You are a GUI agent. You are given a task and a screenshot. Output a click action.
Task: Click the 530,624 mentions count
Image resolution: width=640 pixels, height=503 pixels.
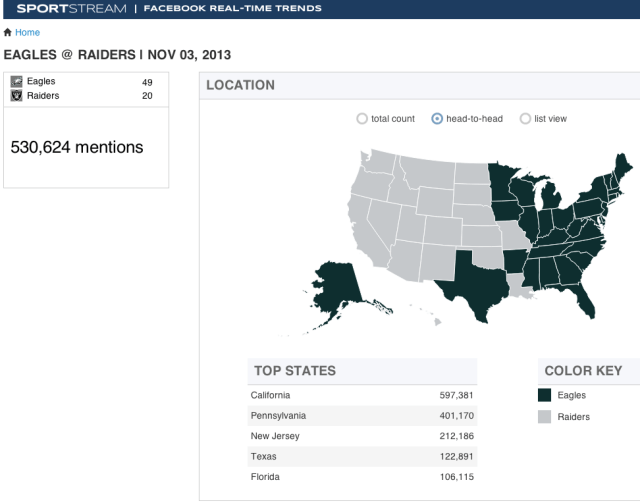coord(77,148)
